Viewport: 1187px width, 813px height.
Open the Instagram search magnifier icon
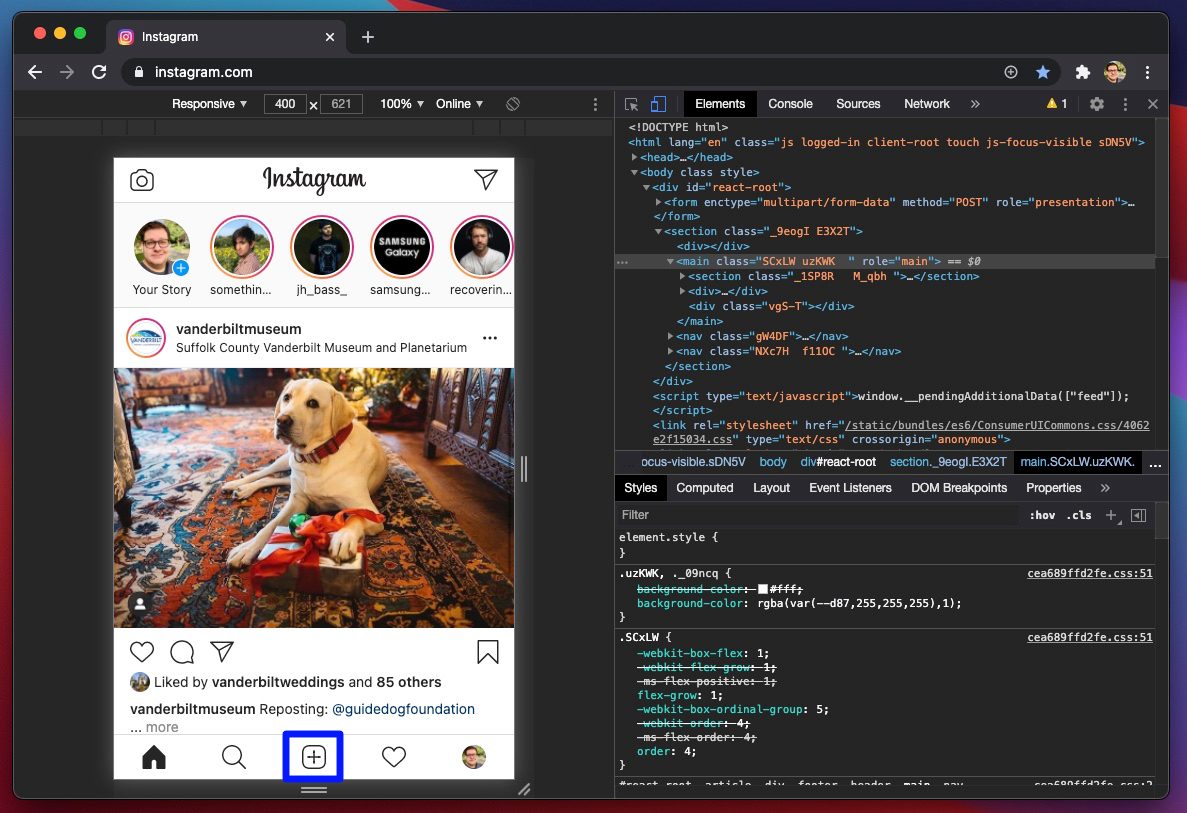(x=234, y=756)
